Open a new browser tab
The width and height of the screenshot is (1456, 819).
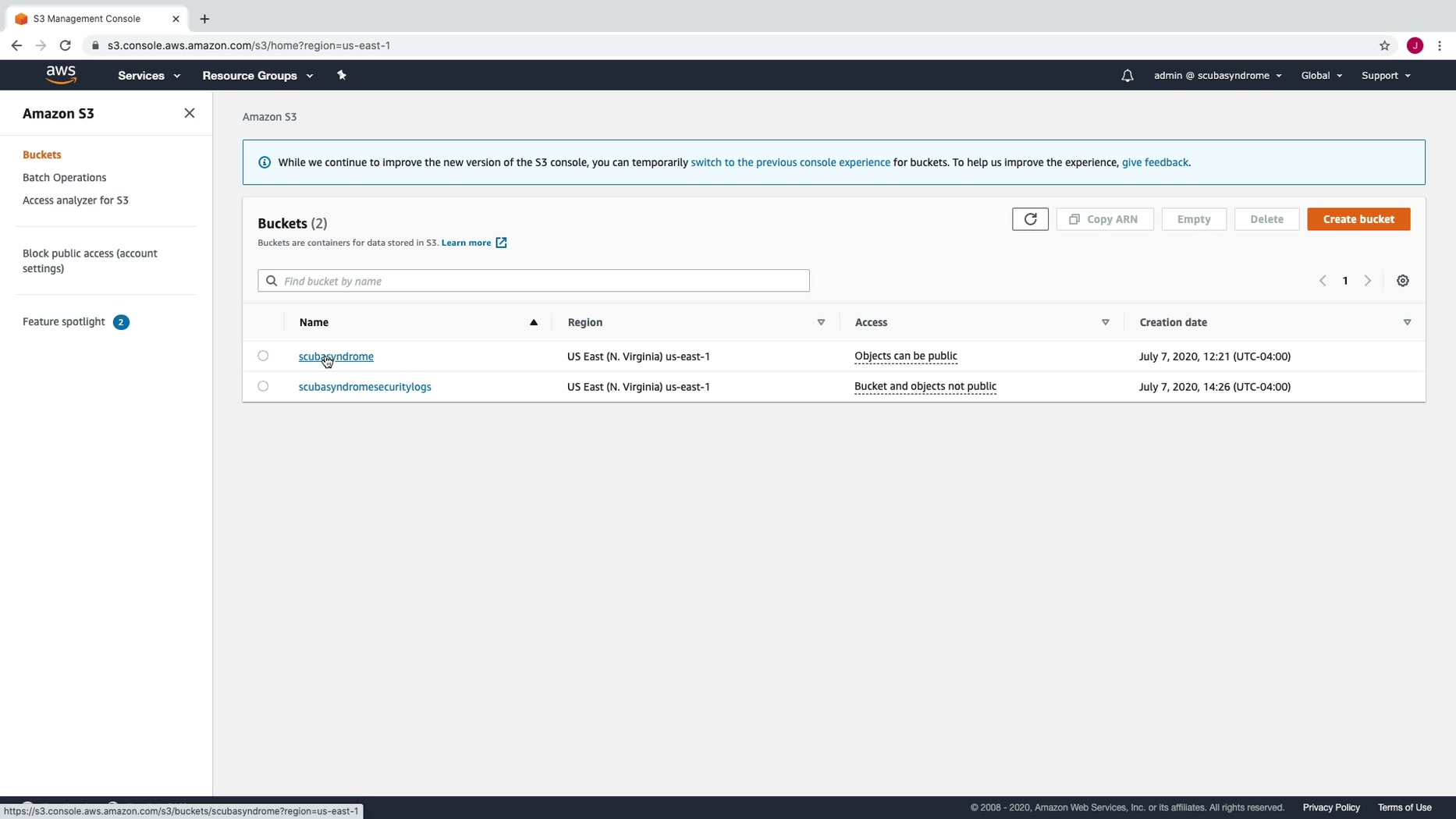[x=204, y=19]
